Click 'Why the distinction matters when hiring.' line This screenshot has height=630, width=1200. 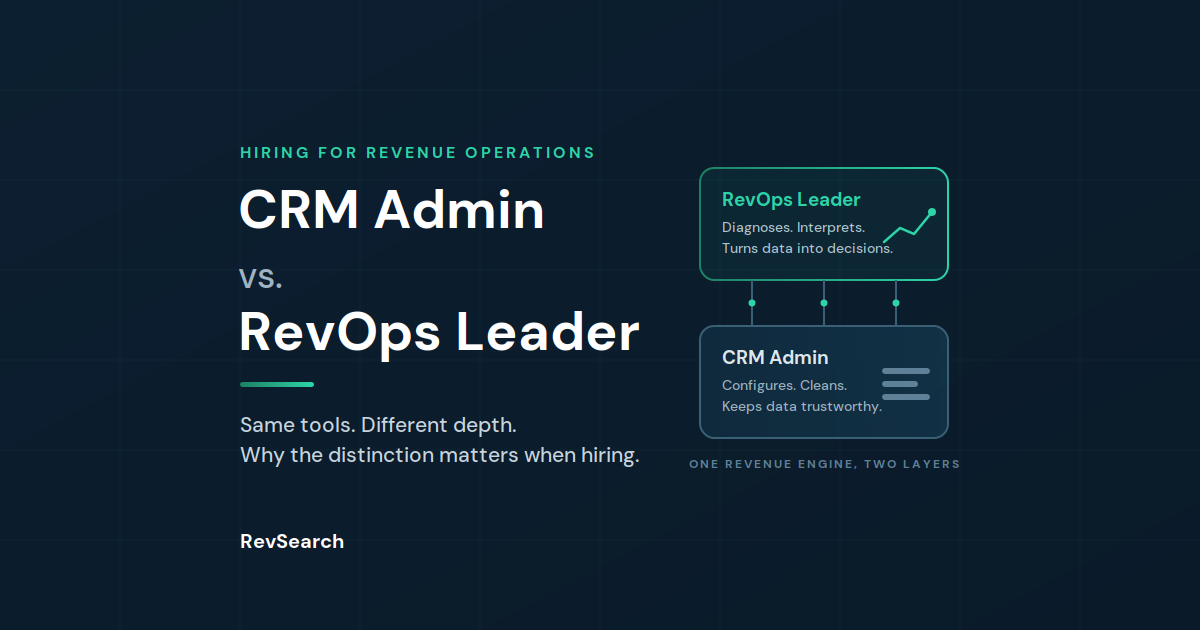[x=439, y=456]
